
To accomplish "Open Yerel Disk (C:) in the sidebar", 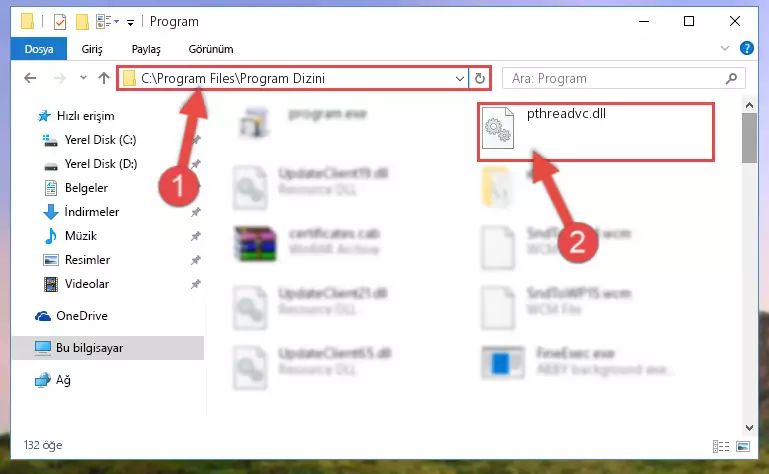I will pos(100,140).
